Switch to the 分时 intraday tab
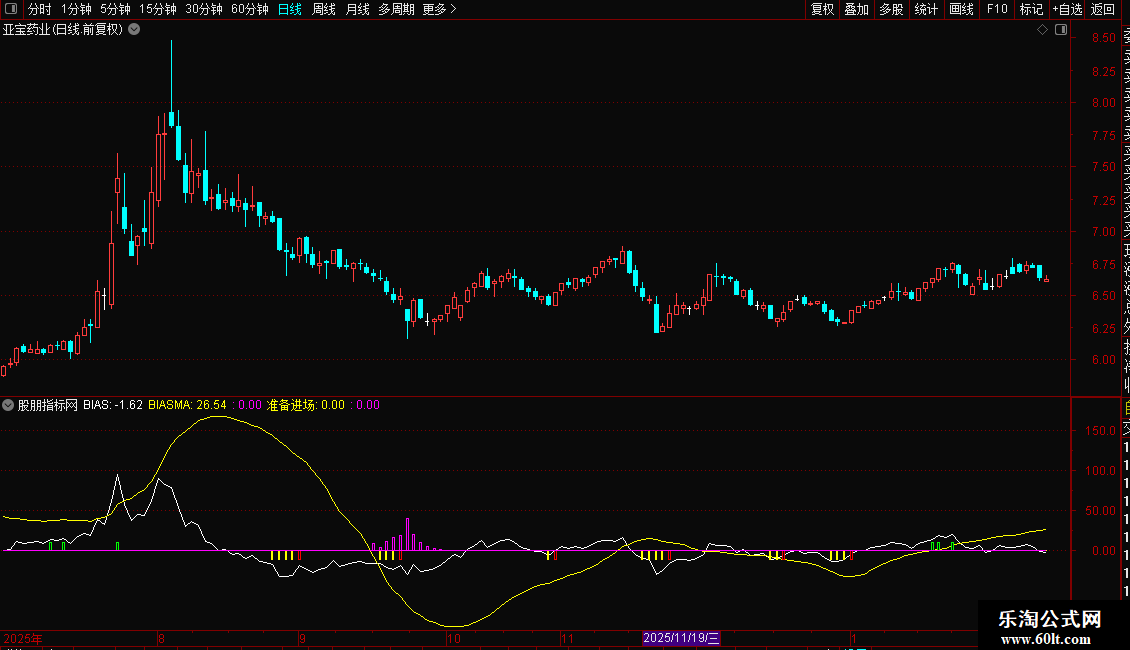The image size is (1130, 650). click(40, 9)
